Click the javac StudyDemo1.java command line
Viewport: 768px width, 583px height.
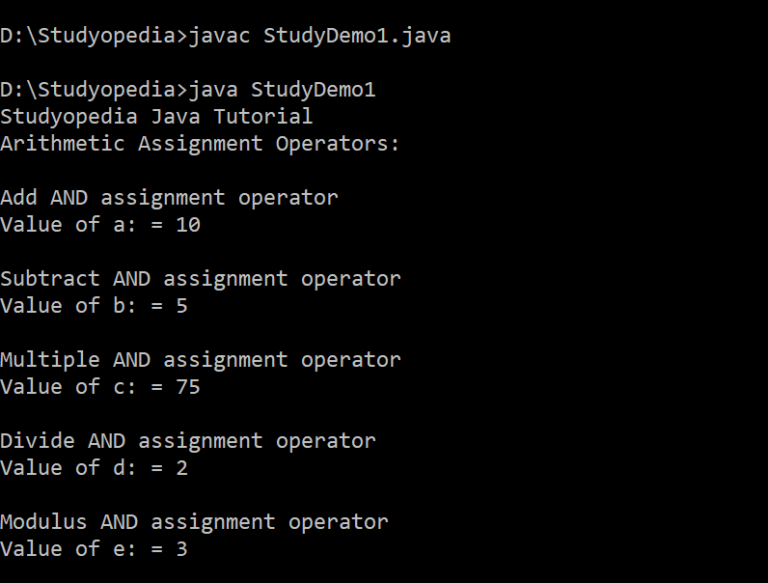tap(225, 36)
